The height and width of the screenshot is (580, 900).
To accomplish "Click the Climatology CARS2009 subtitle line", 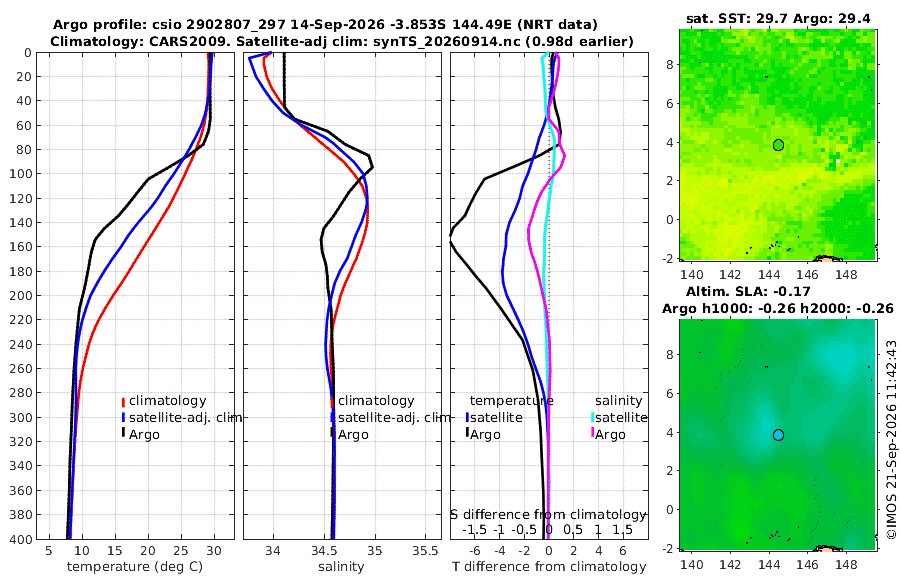I will [342, 41].
